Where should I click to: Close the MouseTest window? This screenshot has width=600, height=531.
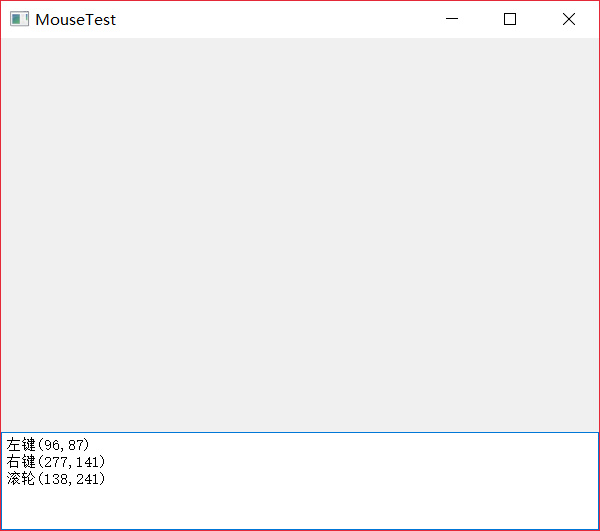pyautogui.click(x=569, y=19)
